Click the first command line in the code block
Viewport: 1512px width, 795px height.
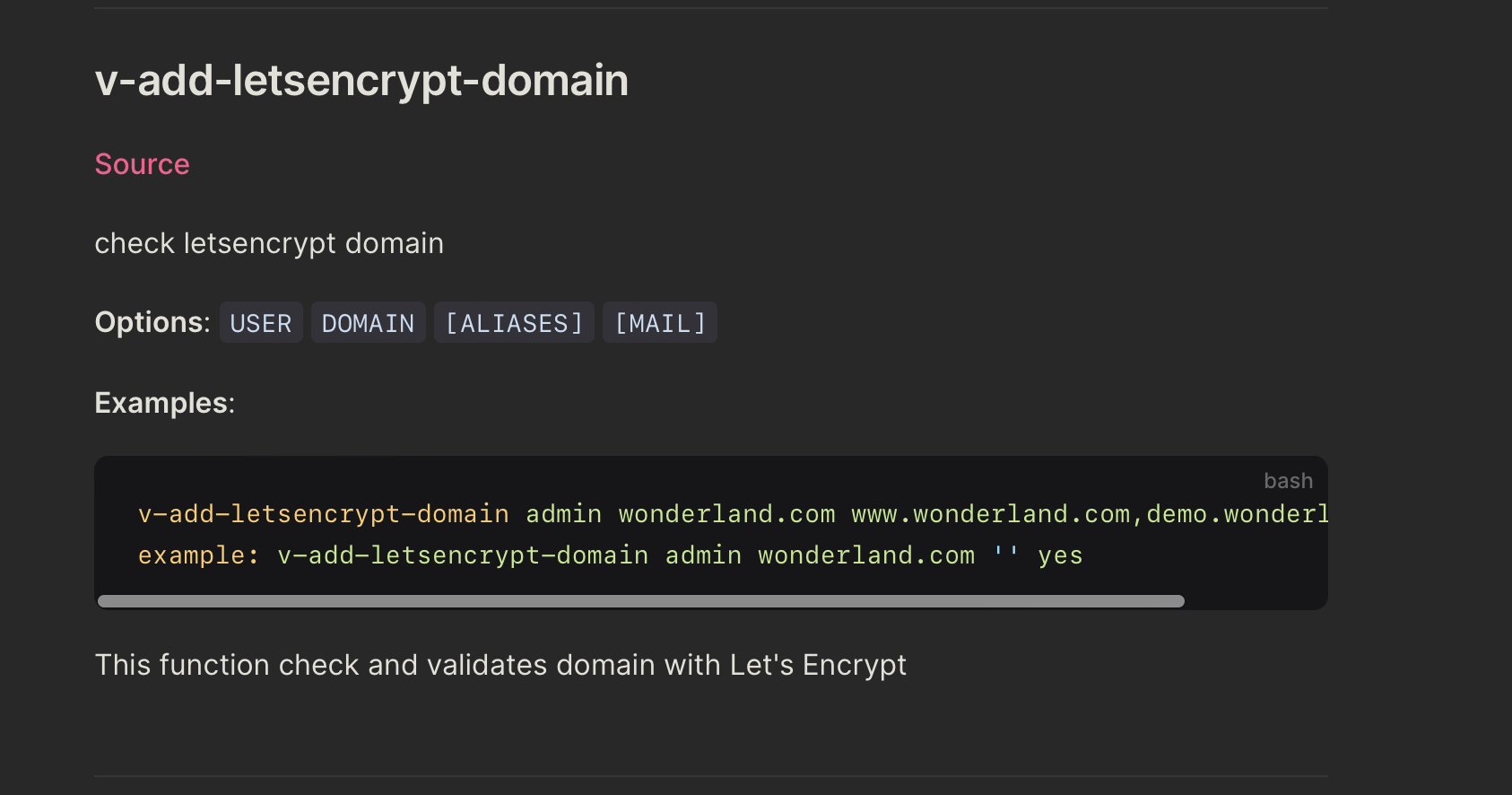pyautogui.click(x=733, y=514)
